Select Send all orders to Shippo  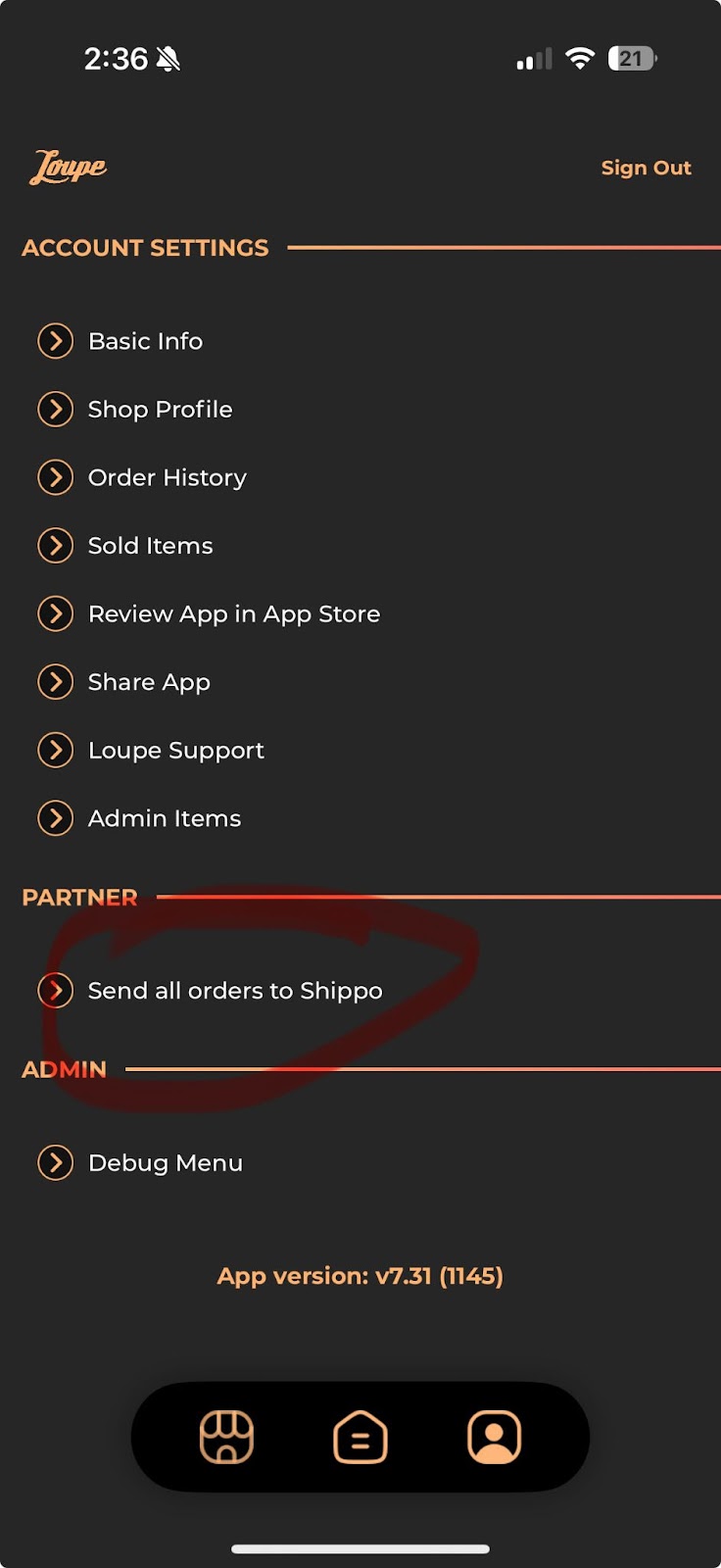click(x=234, y=991)
